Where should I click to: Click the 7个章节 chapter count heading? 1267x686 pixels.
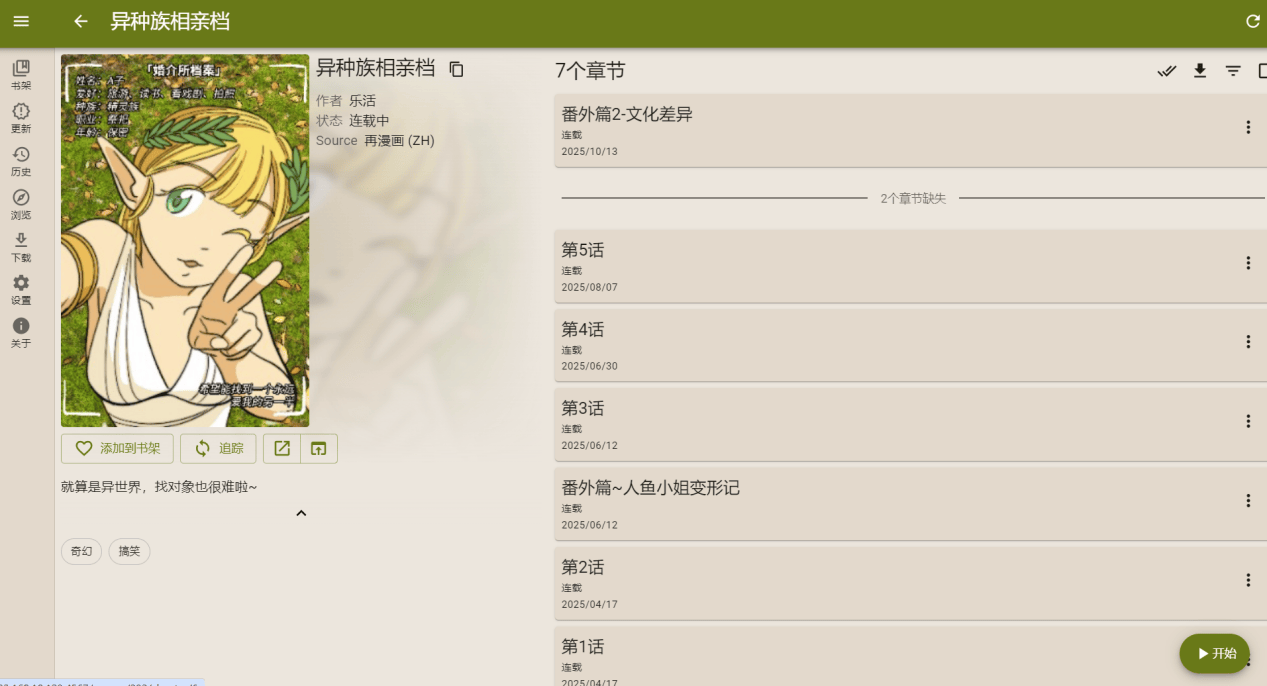(x=590, y=71)
